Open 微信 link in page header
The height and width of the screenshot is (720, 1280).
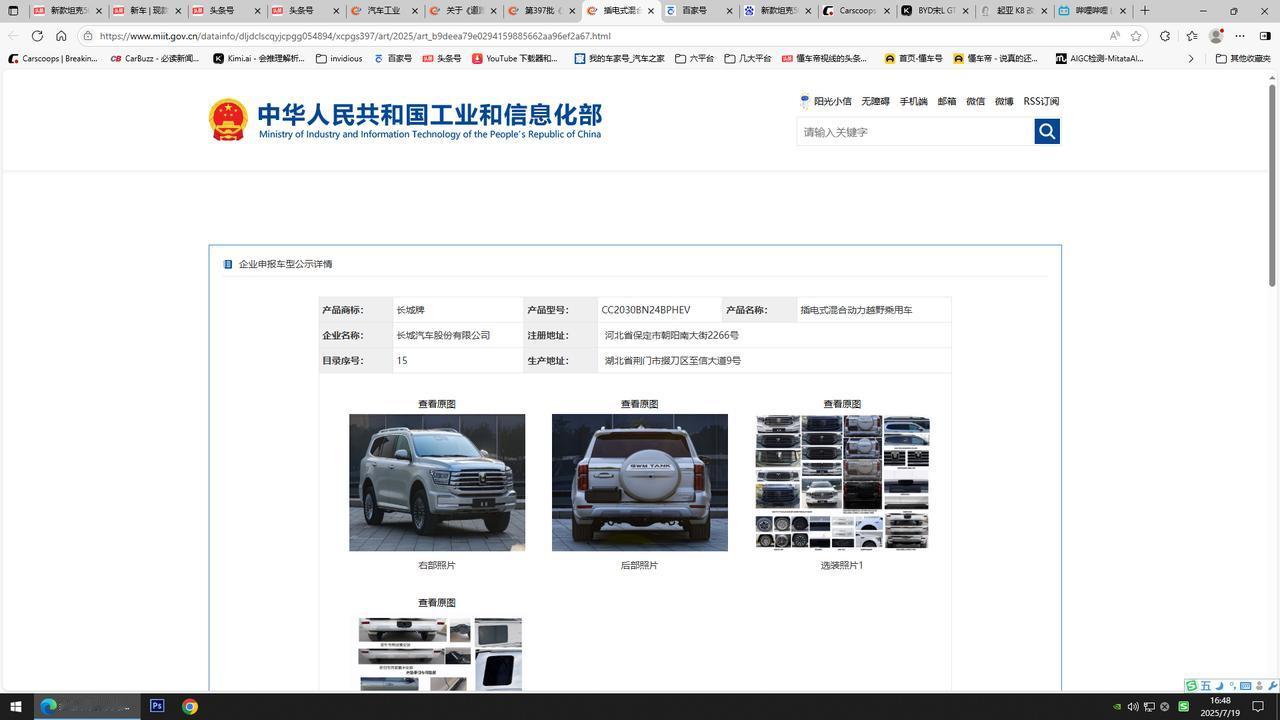975,101
